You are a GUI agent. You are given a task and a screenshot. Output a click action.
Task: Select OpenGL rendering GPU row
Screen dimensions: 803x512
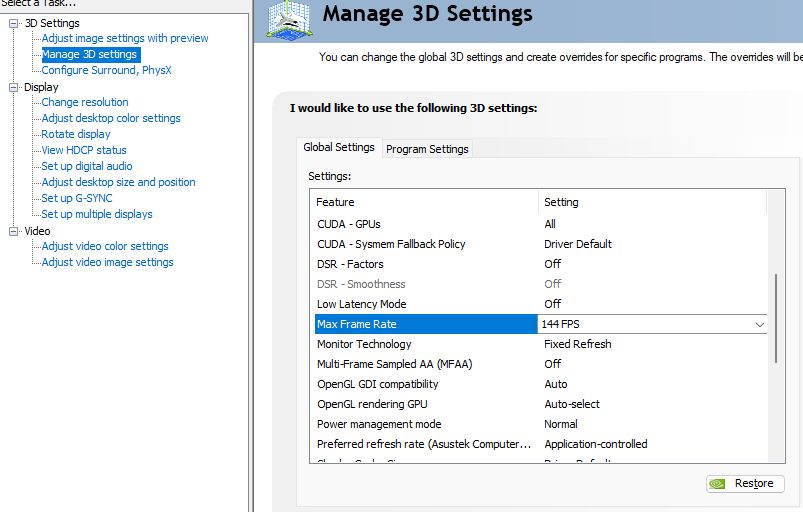pyautogui.click(x=540, y=404)
